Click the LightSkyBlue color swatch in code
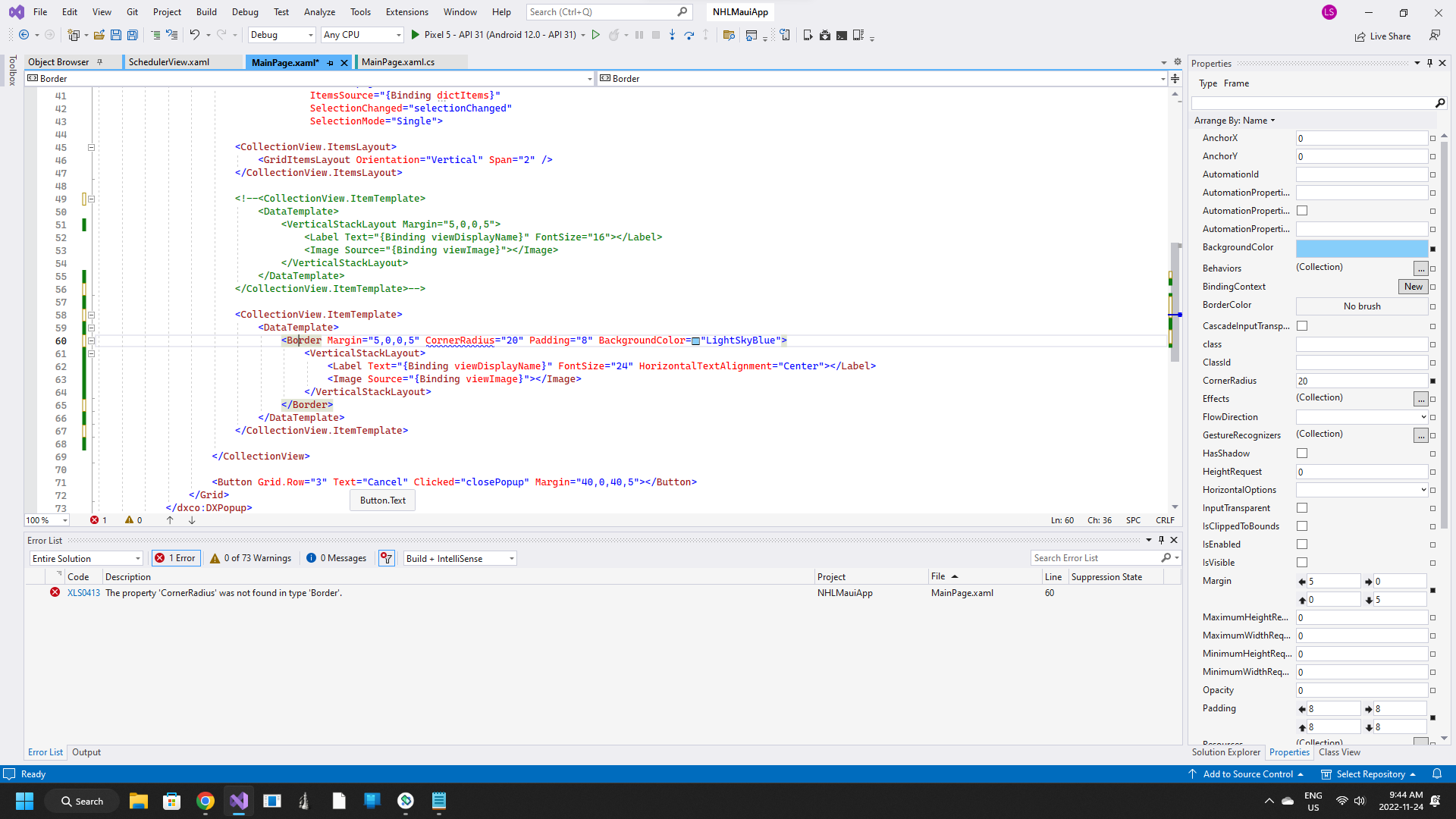Image resolution: width=1456 pixels, height=819 pixels. 695,341
